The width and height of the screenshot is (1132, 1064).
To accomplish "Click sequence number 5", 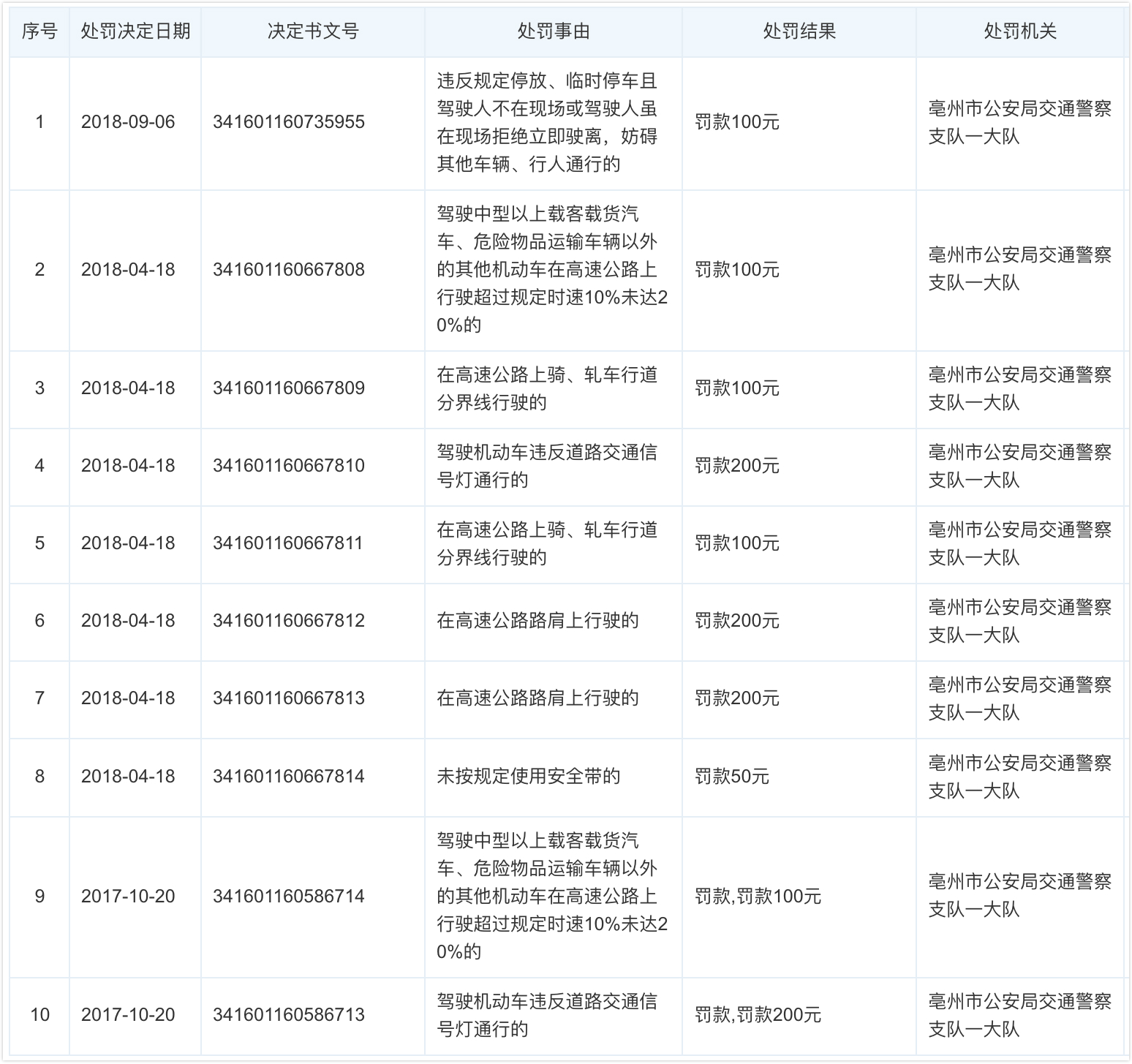I will click(x=39, y=543).
